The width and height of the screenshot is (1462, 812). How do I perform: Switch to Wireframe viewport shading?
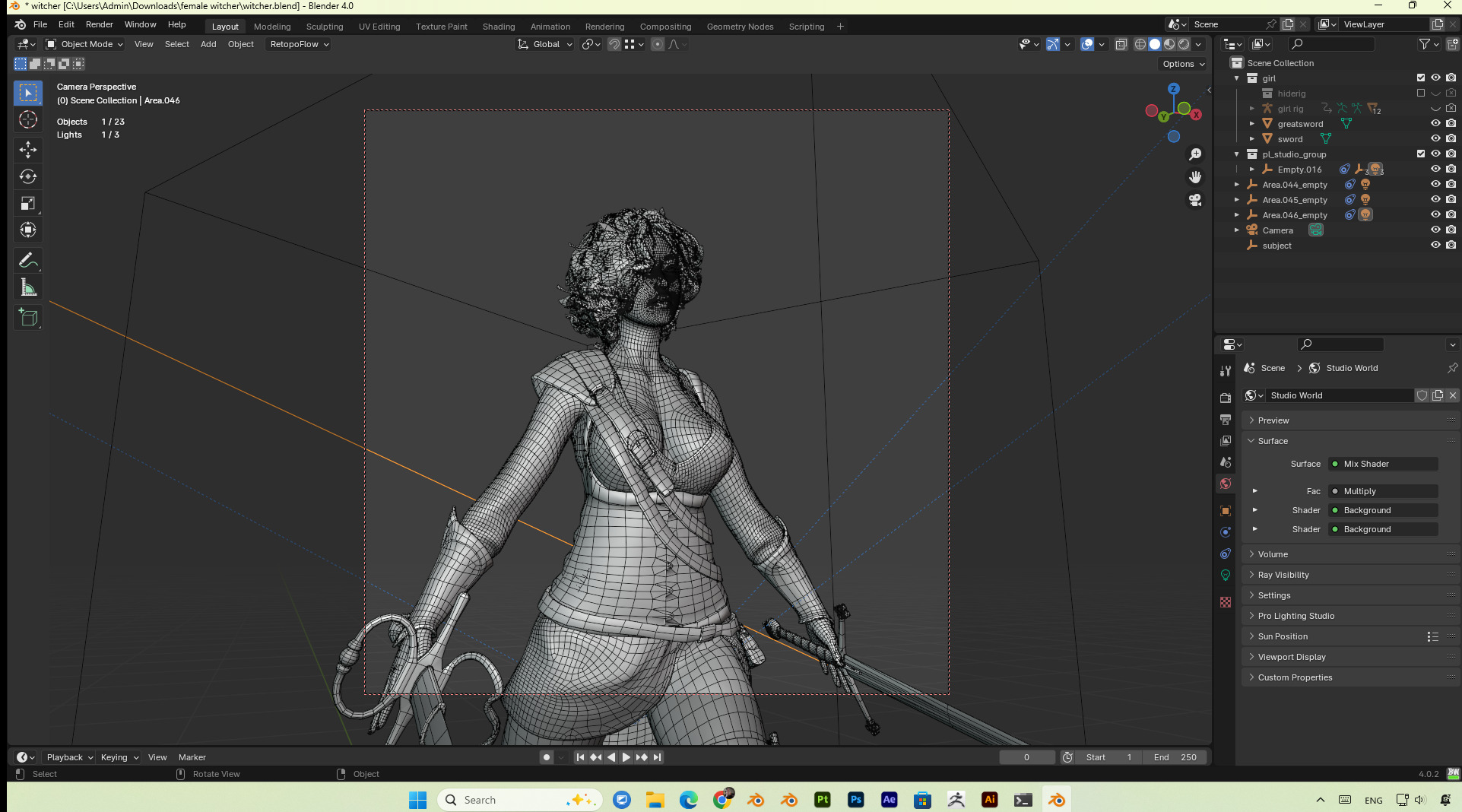point(1140,44)
